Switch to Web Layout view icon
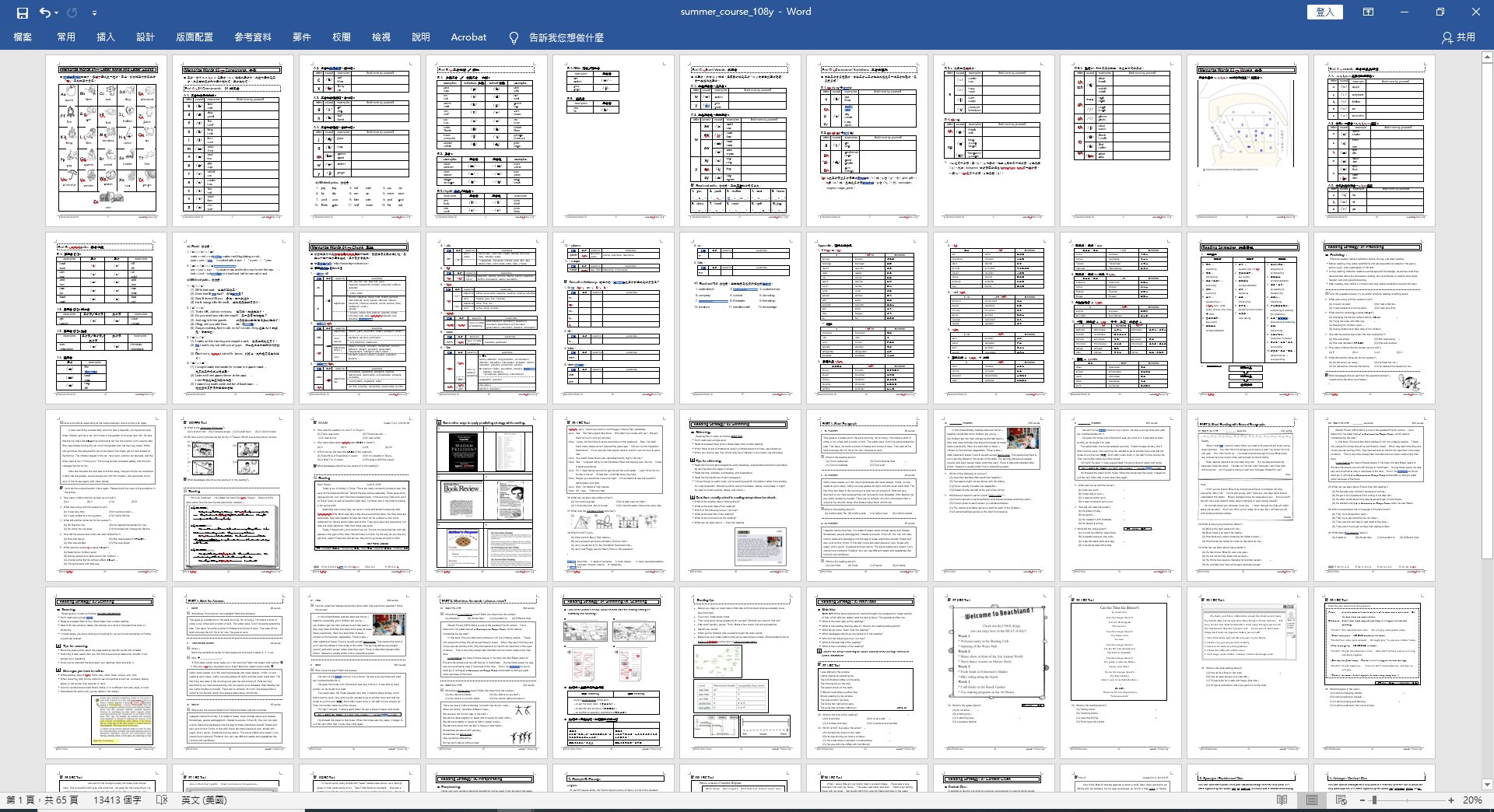The height and width of the screenshot is (812, 1494). click(1341, 800)
